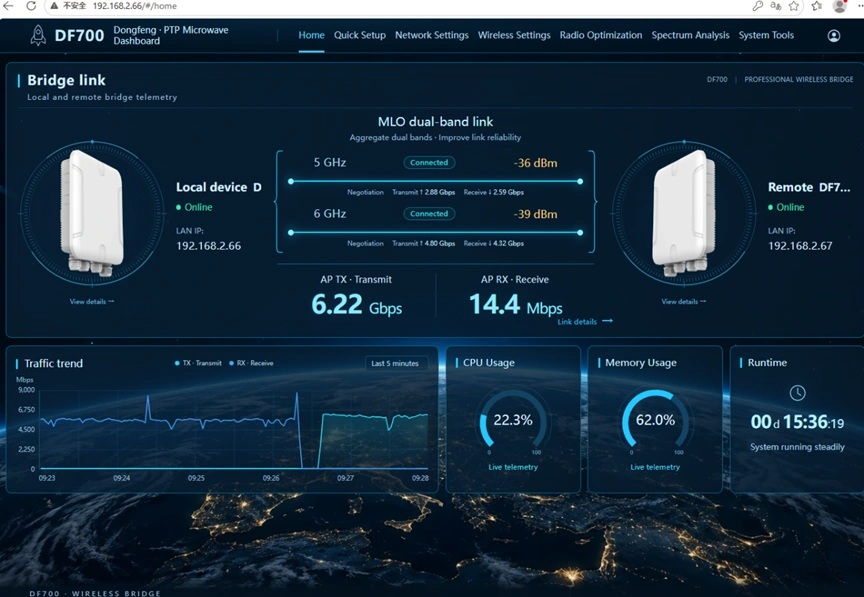Switch to Network Settings
This screenshot has width=864, height=597.
point(431,35)
